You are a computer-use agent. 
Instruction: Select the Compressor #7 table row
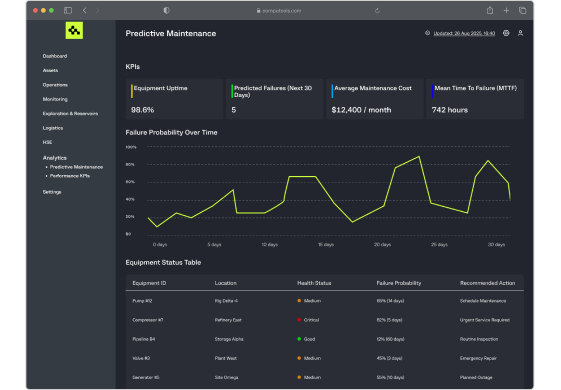(325, 320)
